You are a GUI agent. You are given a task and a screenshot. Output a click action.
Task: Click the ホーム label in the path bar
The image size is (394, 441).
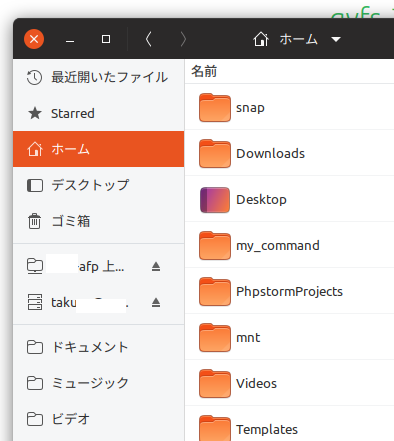298,39
